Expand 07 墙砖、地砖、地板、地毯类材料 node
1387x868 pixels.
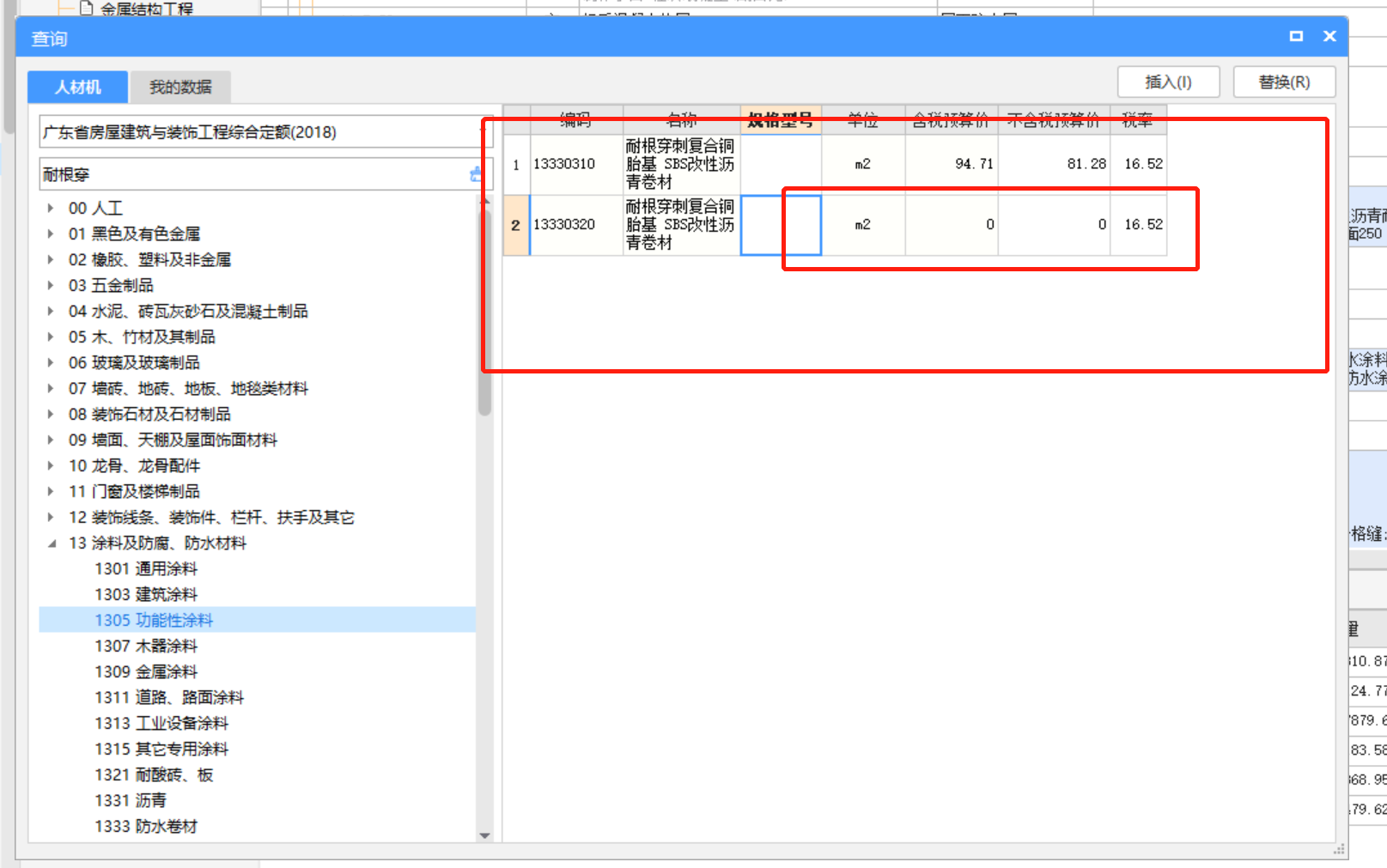tap(51, 388)
